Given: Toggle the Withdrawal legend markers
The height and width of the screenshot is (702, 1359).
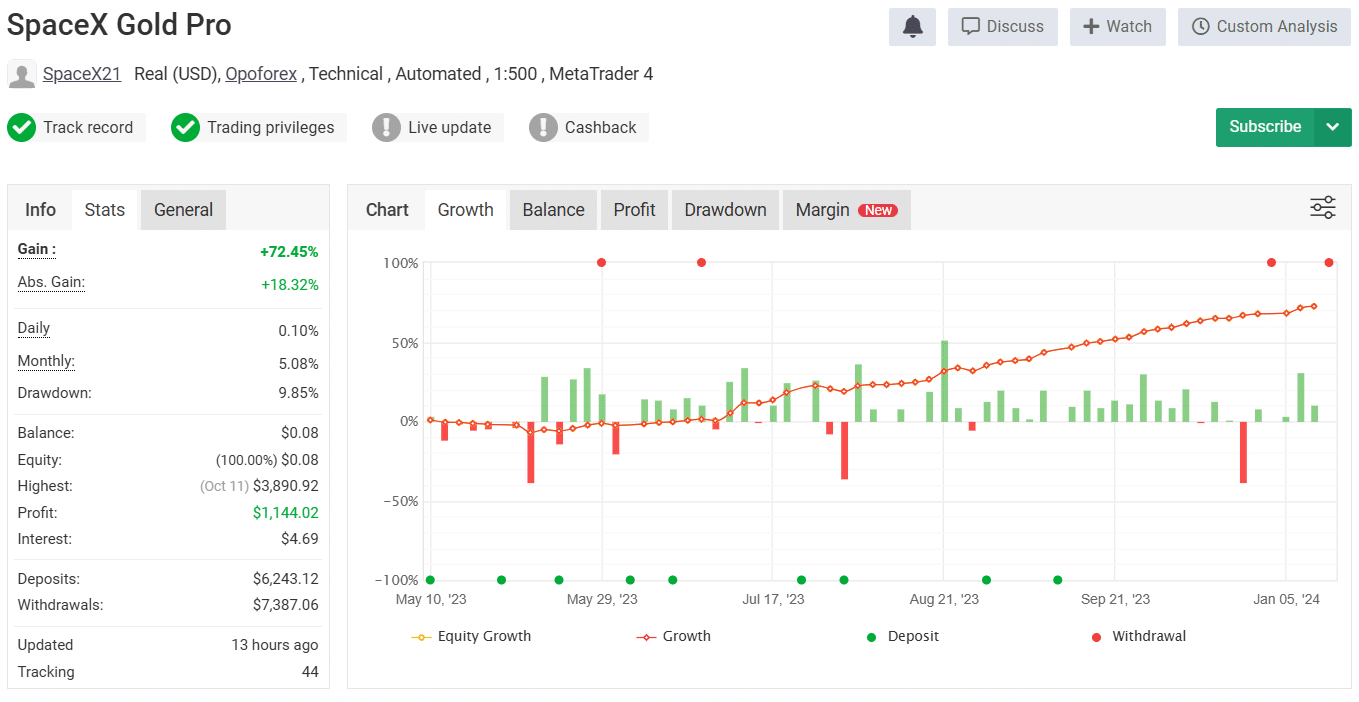Looking at the screenshot, I should click(1138, 636).
